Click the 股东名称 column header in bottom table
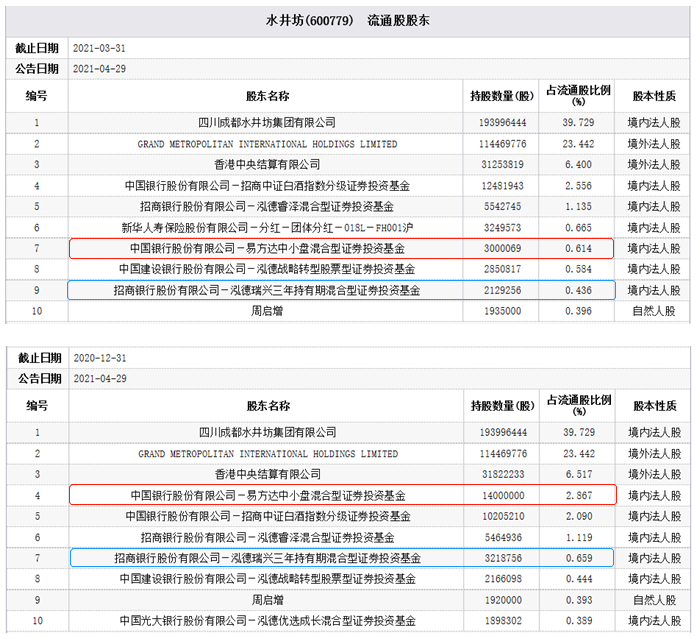The width and height of the screenshot is (696, 638). click(268, 406)
